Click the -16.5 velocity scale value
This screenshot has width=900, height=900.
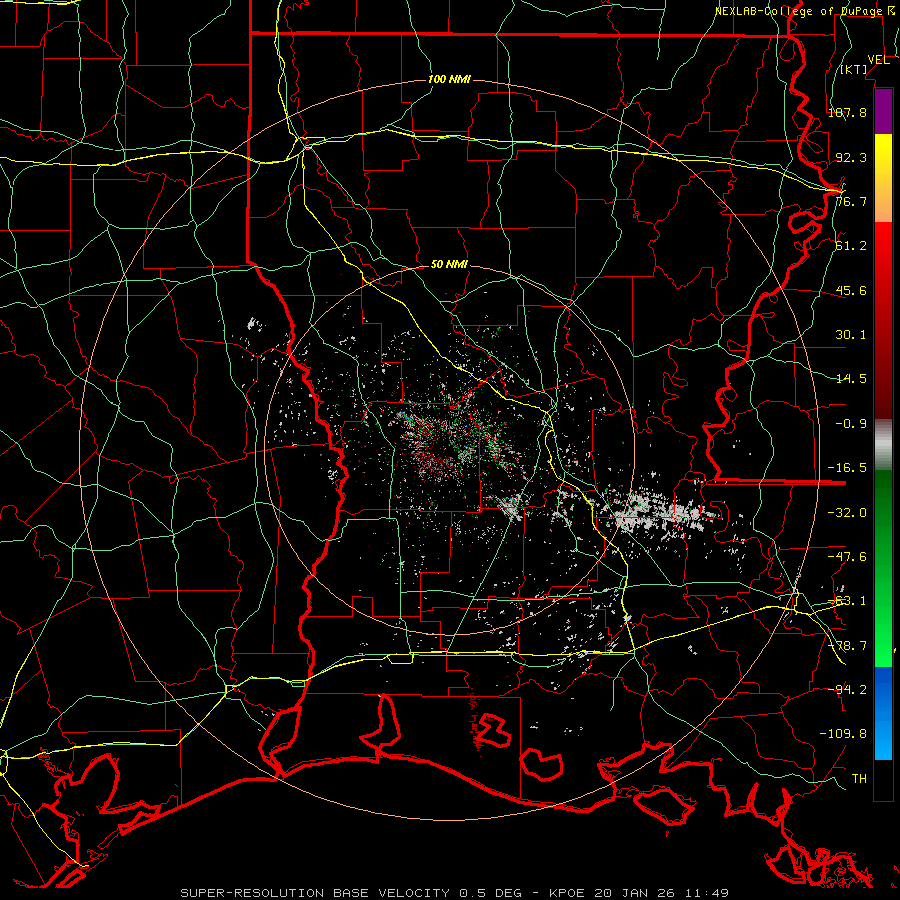[847, 468]
